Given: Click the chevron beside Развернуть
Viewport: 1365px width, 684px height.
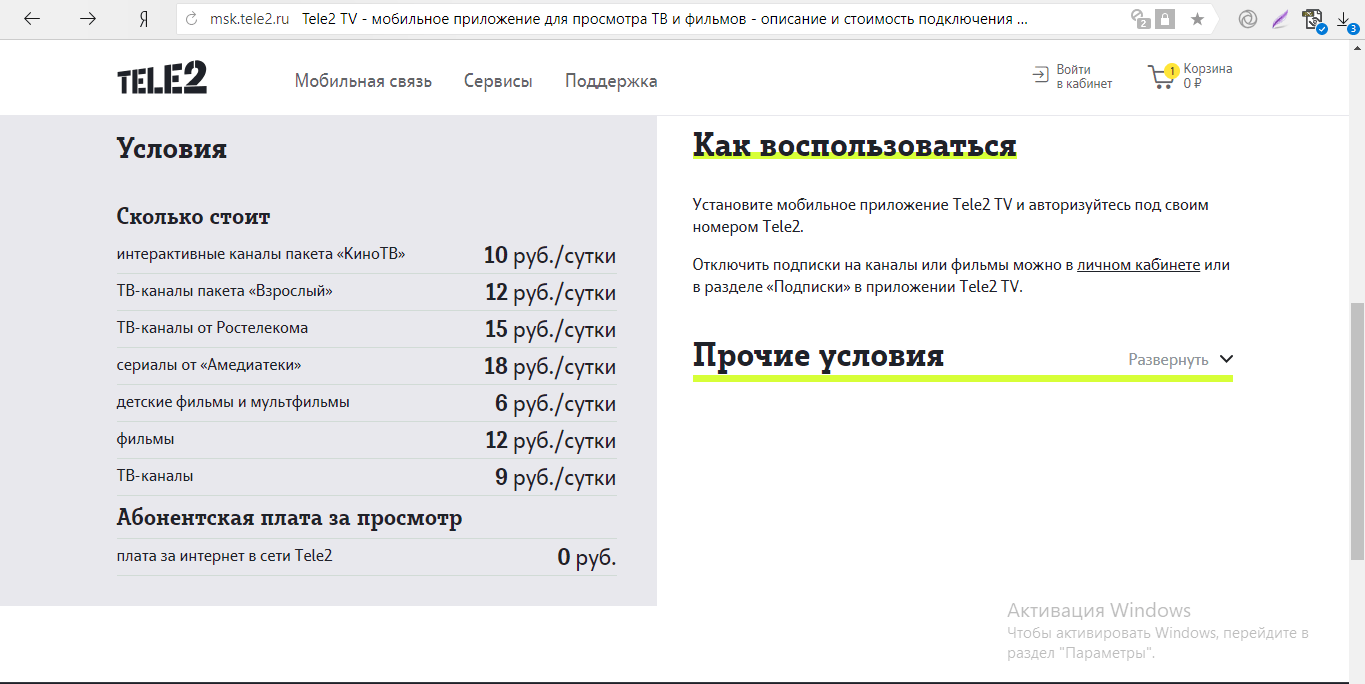Looking at the screenshot, I should coord(1226,359).
